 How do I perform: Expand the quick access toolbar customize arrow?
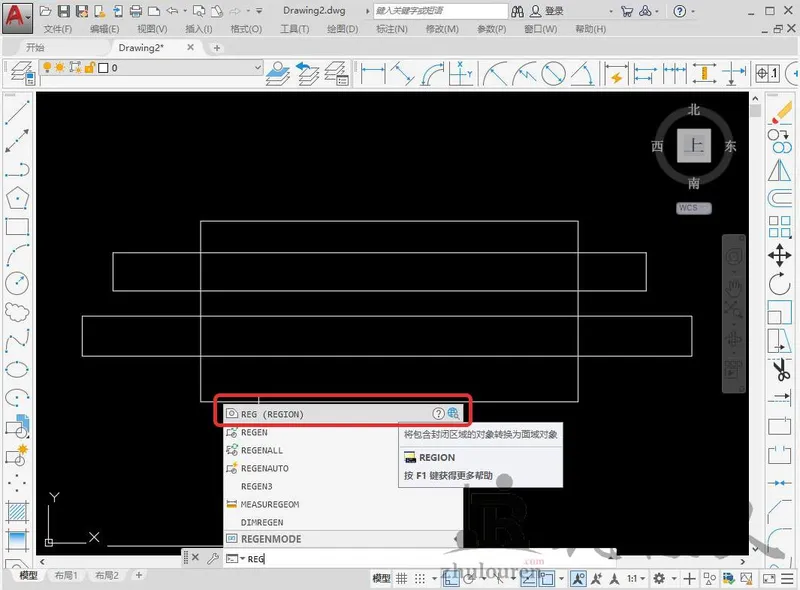(x=259, y=11)
